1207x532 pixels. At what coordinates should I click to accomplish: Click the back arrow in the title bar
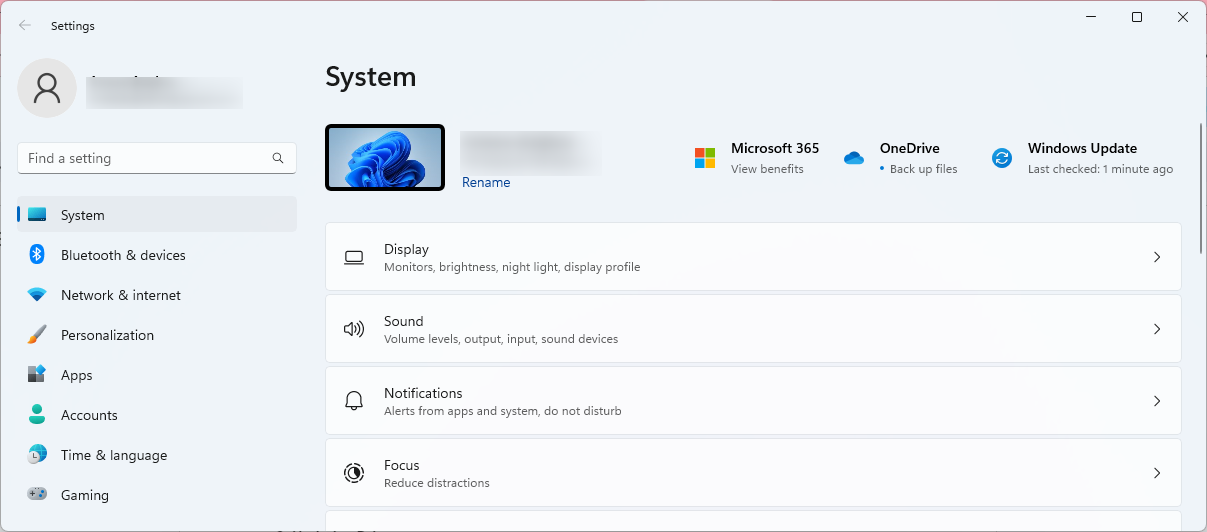25,26
